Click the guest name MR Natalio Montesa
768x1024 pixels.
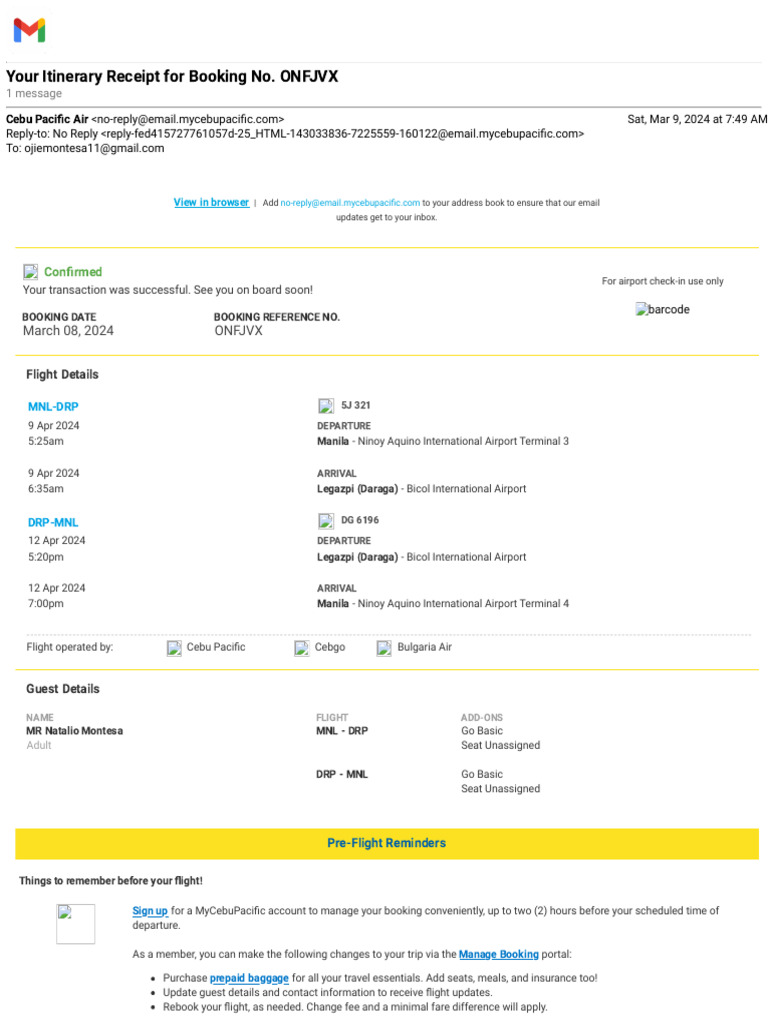point(75,731)
